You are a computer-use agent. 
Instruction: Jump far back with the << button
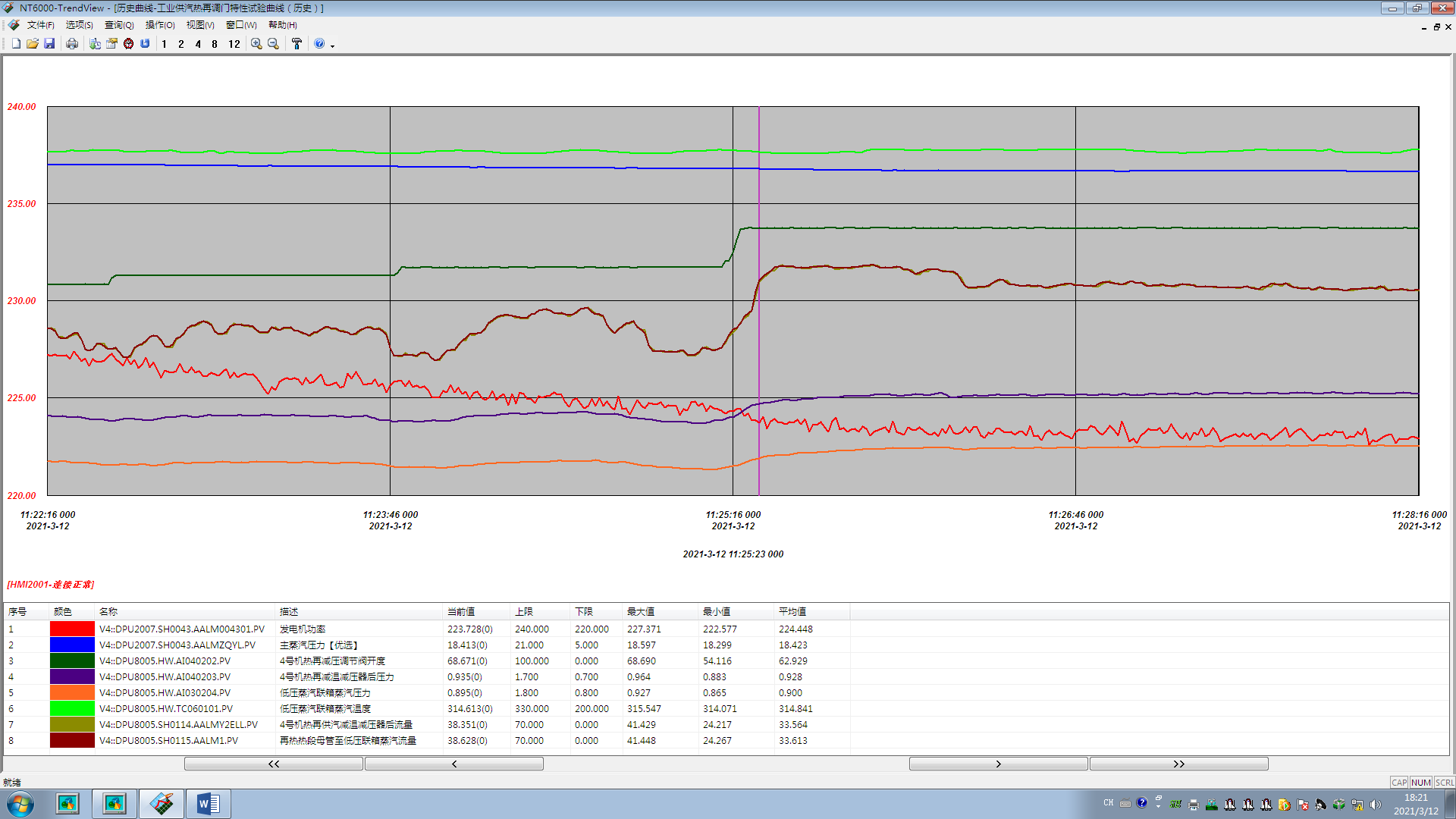point(274,764)
